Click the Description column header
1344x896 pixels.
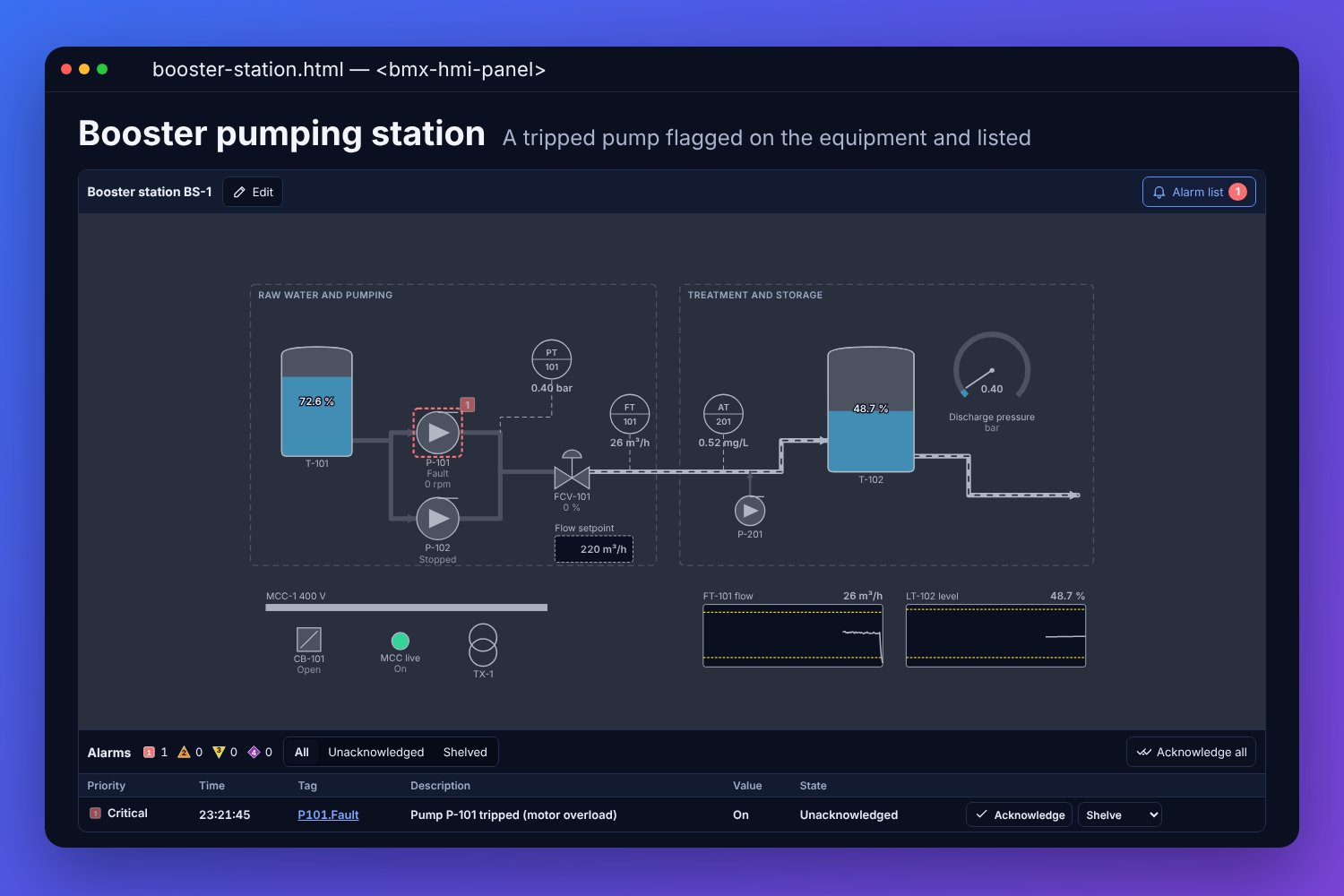(440, 786)
